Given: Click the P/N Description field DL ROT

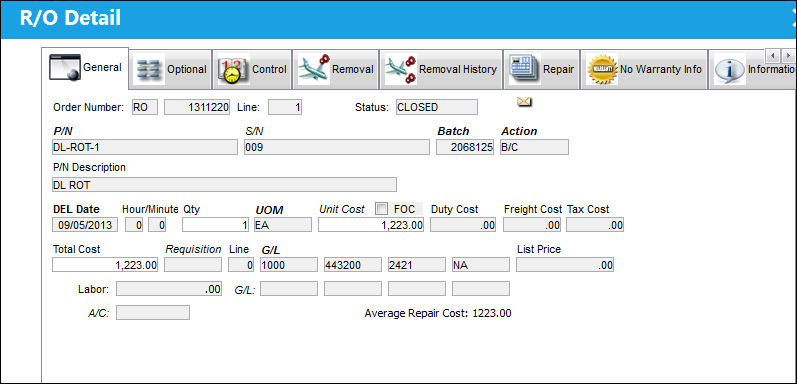Looking at the screenshot, I should pyautogui.click(x=224, y=185).
